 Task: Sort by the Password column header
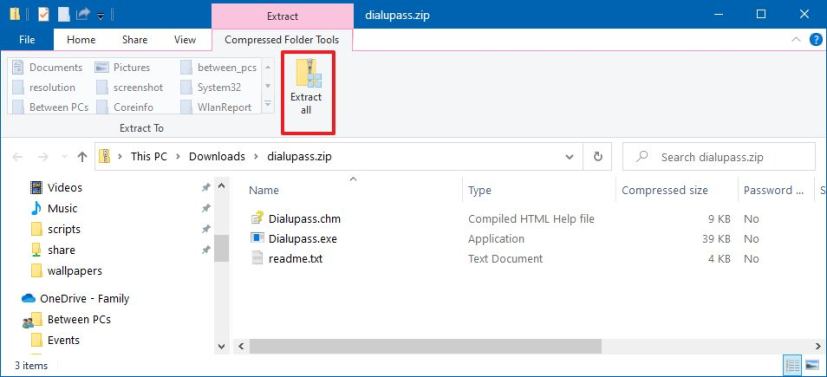pyautogui.click(x=775, y=190)
